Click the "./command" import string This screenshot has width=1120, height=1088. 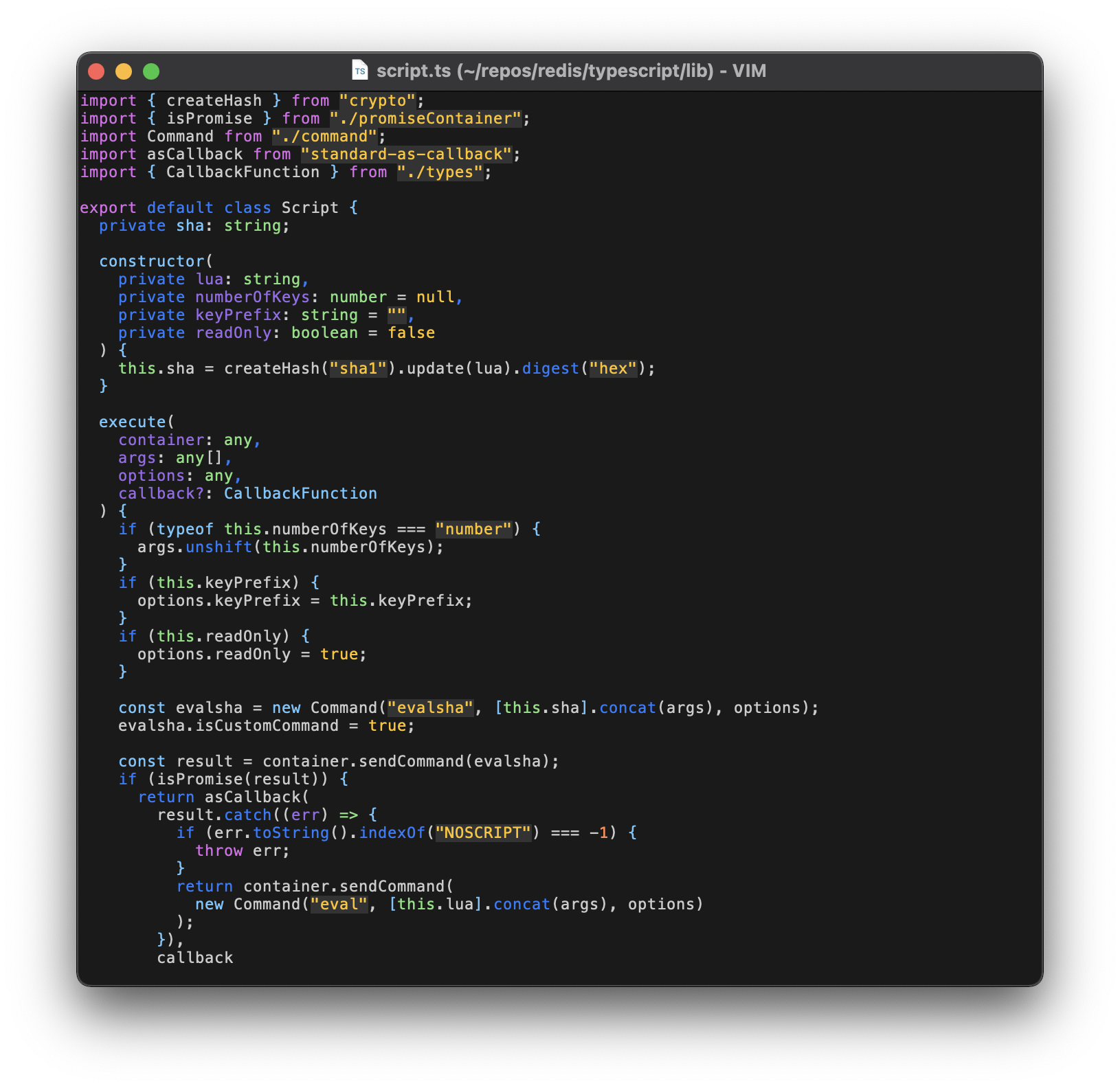point(324,137)
